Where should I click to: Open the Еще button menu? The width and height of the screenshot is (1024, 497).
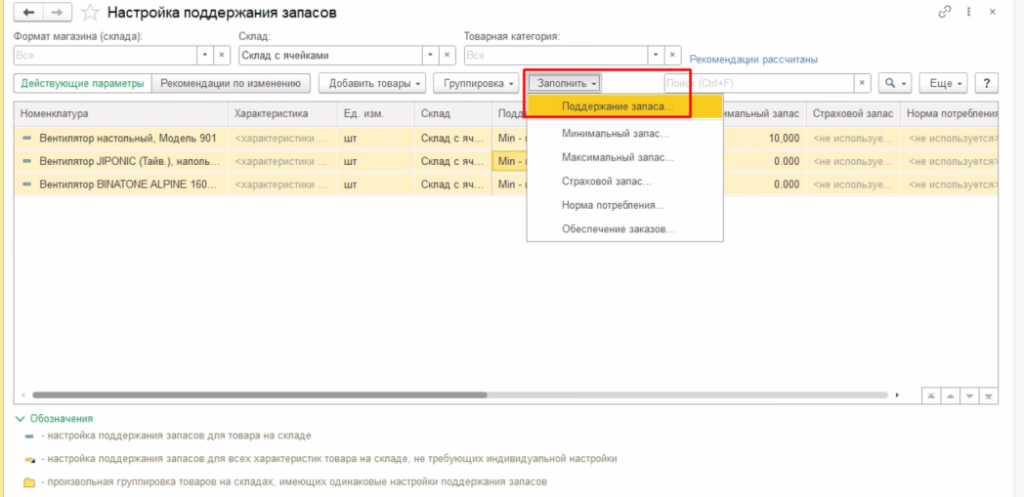[x=945, y=83]
